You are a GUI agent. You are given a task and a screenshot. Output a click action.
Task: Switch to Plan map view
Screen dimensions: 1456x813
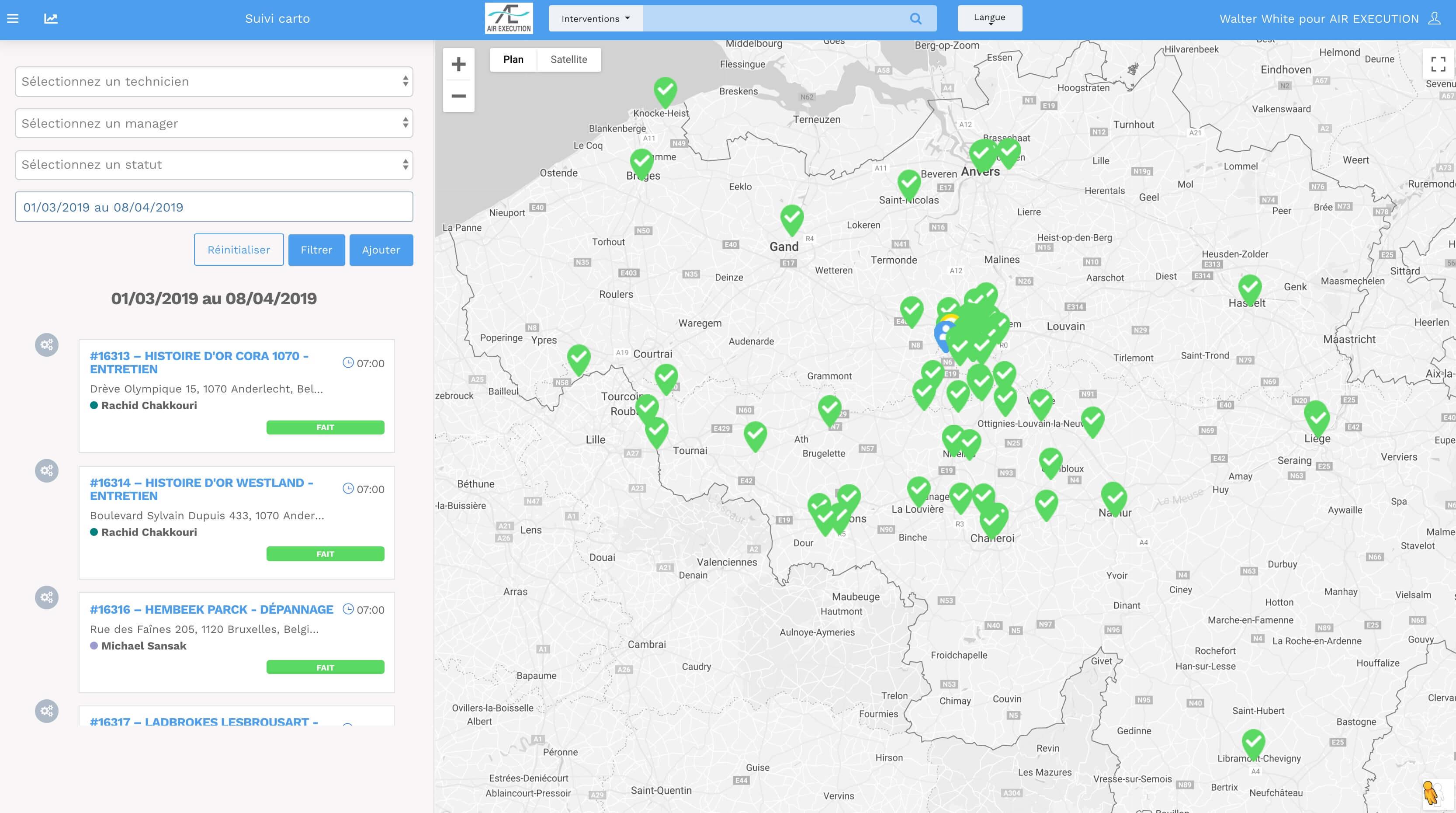coord(513,60)
